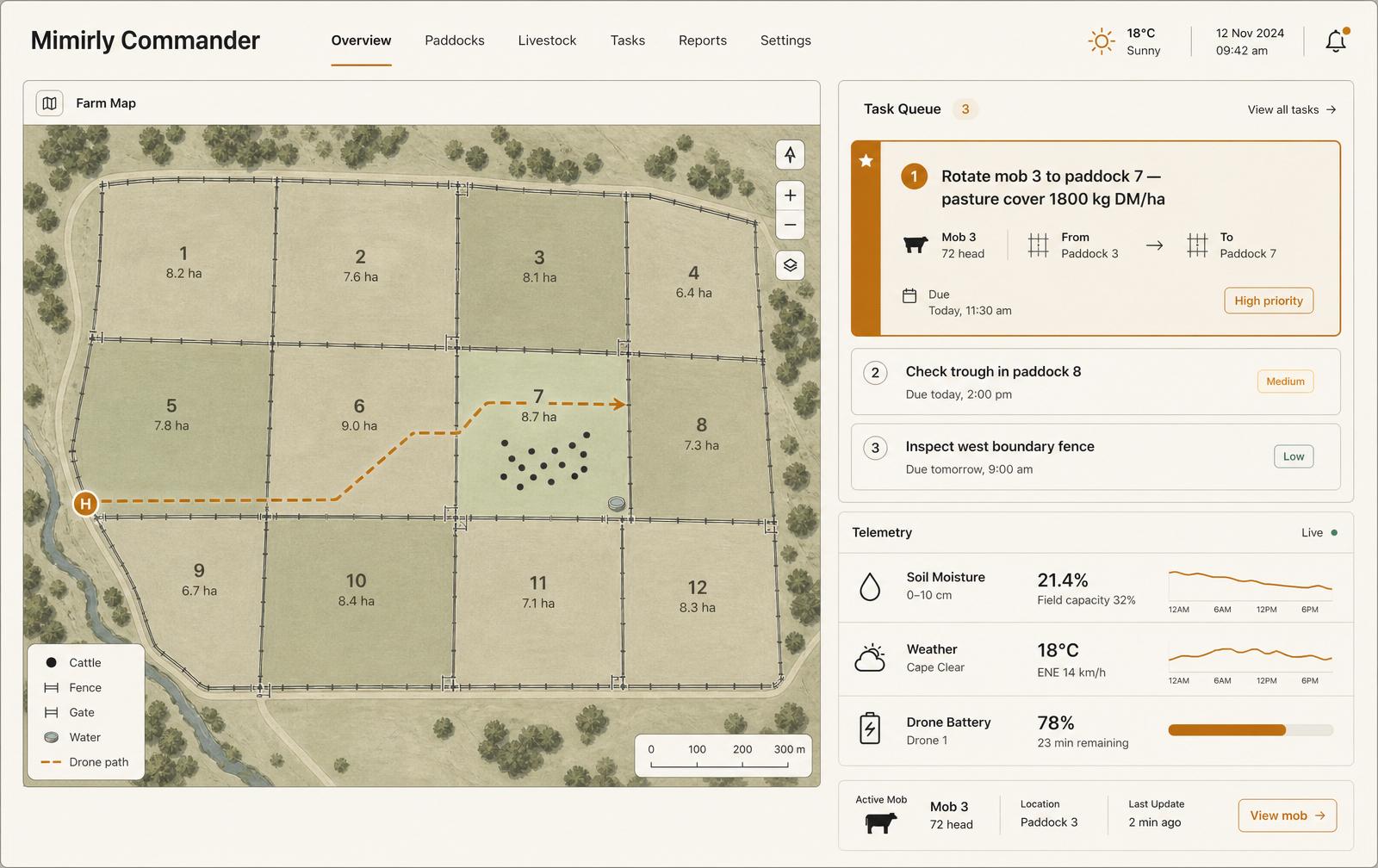This screenshot has height=868, width=1378.
Task: Open the Settings tab
Action: (x=785, y=40)
